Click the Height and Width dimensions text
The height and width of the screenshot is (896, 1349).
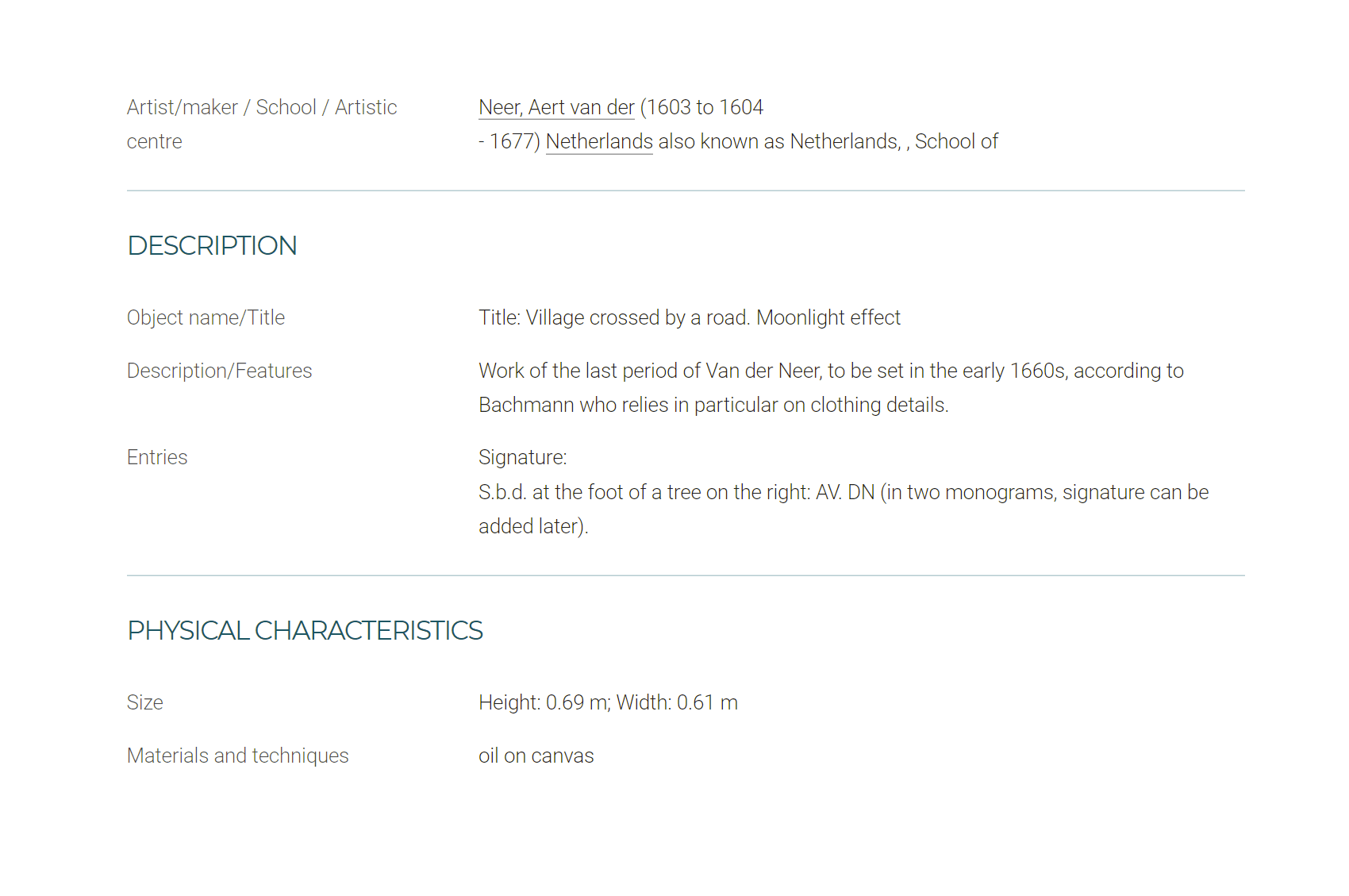coord(608,702)
